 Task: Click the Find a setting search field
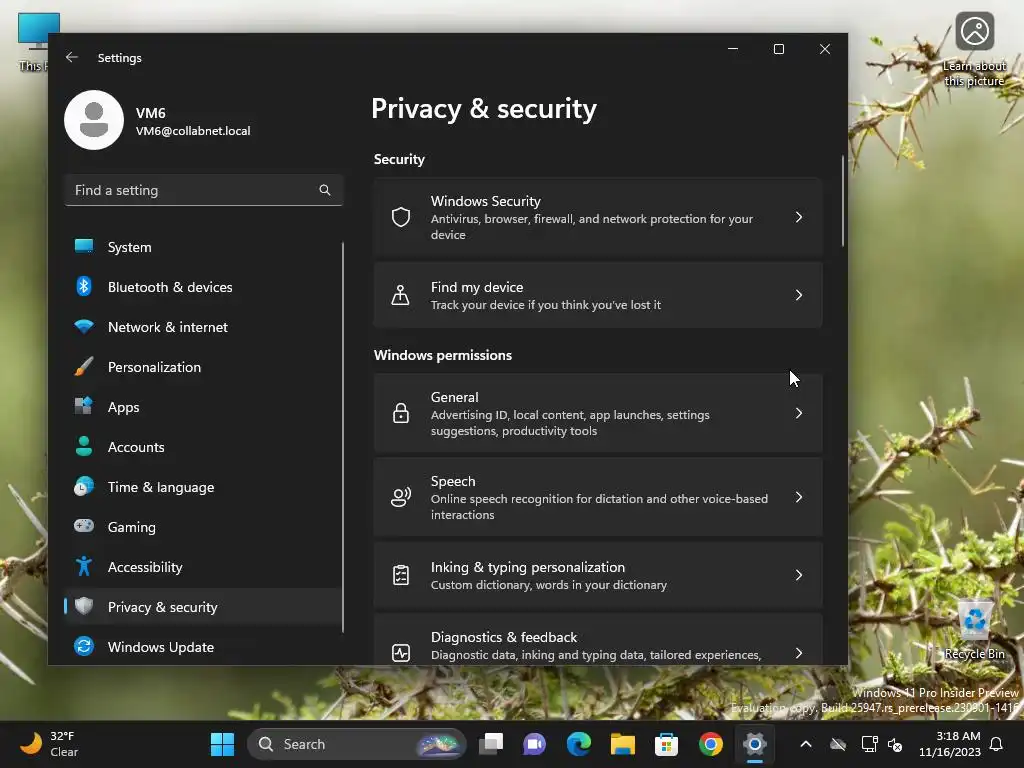click(x=204, y=190)
